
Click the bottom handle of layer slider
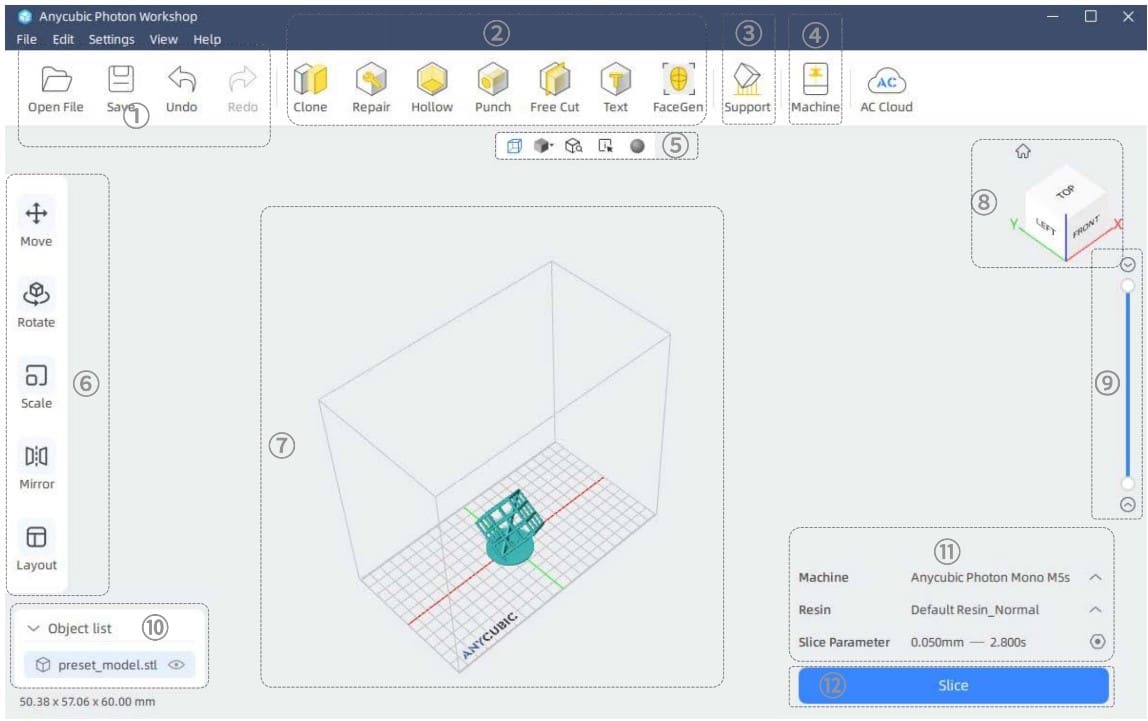pos(1128,483)
